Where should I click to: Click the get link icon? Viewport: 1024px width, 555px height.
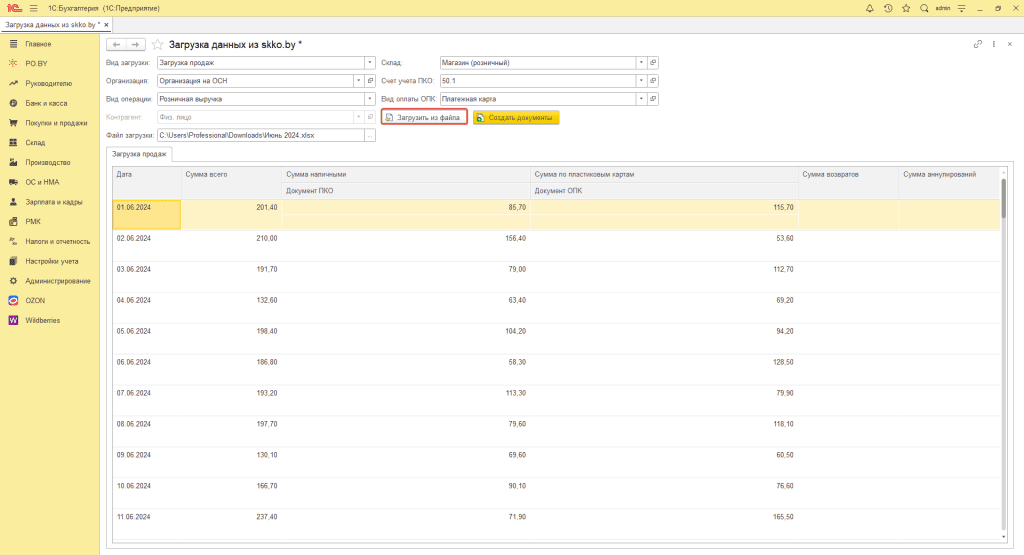[x=977, y=45]
